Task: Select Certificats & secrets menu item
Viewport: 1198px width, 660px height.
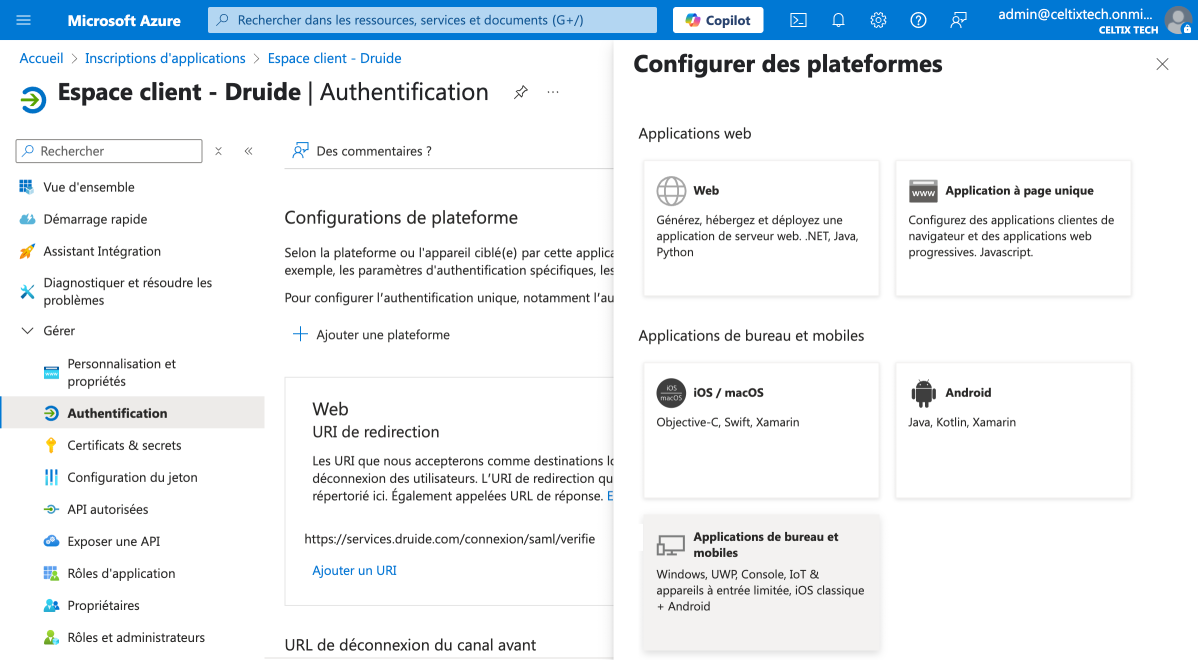Action: tap(124, 445)
